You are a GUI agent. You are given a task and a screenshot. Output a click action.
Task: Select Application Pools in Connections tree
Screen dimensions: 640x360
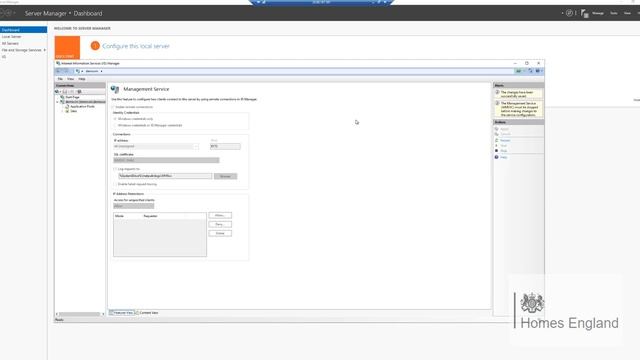(82, 106)
